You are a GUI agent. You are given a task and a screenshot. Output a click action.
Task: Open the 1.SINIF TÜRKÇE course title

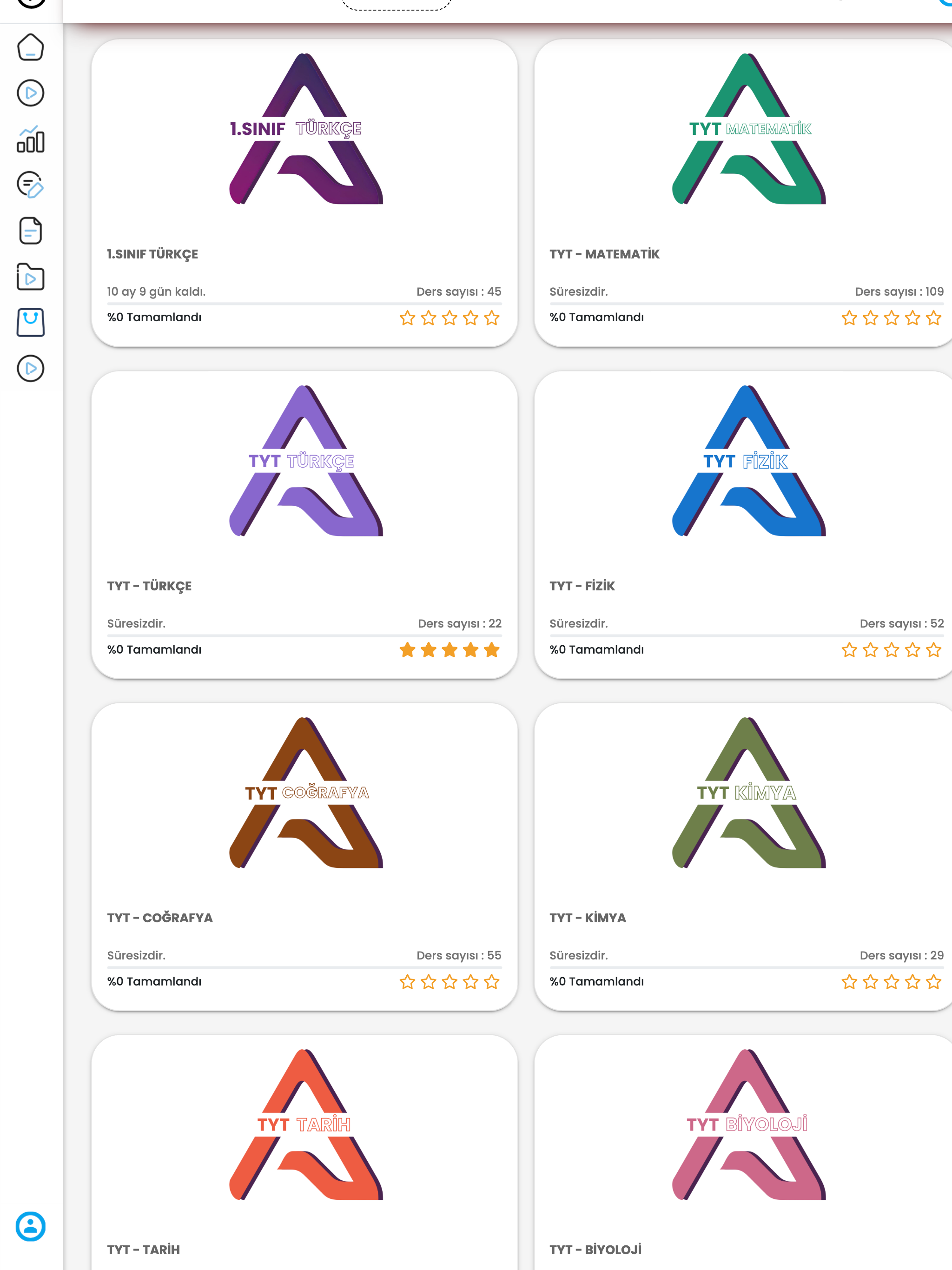point(153,254)
